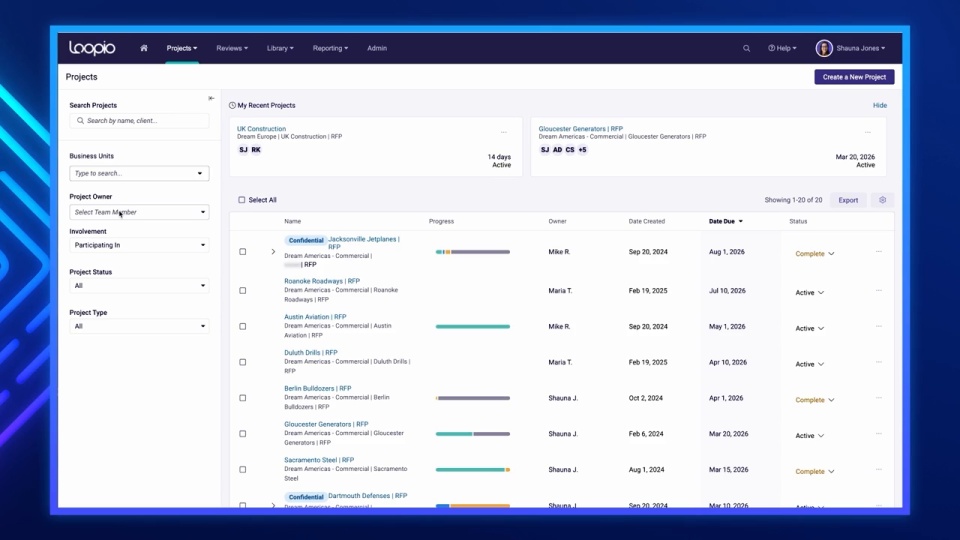
Task: Check the Jacksonville Jetplanes row checkbox
Action: (x=243, y=252)
